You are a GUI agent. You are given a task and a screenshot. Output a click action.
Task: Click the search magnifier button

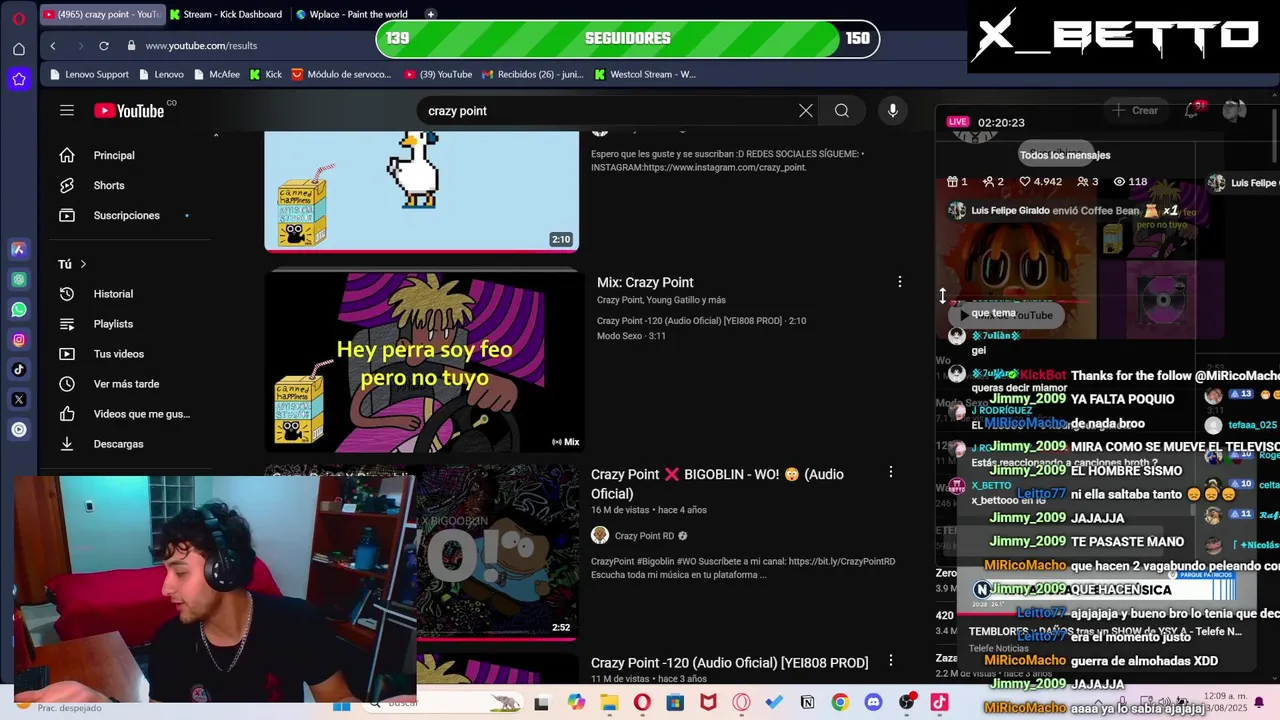(842, 111)
